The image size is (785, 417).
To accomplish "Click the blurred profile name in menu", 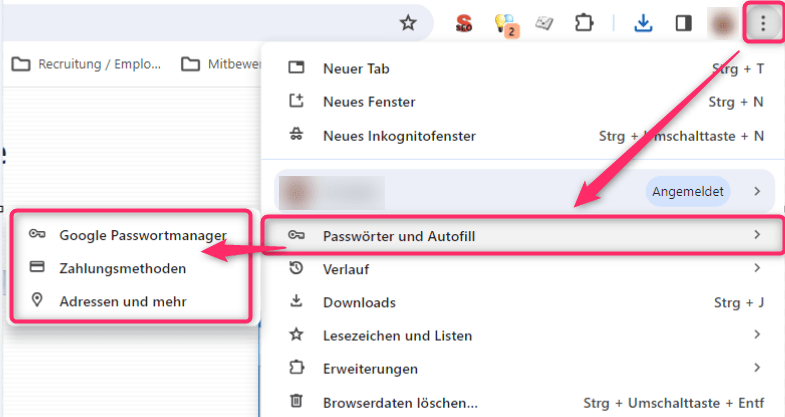I will pos(331,192).
